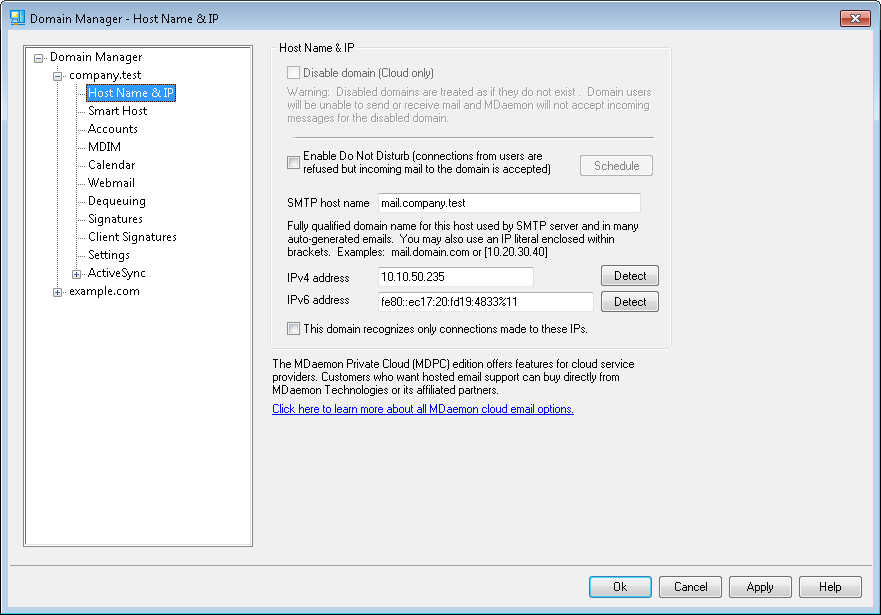881x615 pixels.
Task: Enable the Do Not Disturb checkbox
Action: [293, 162]
